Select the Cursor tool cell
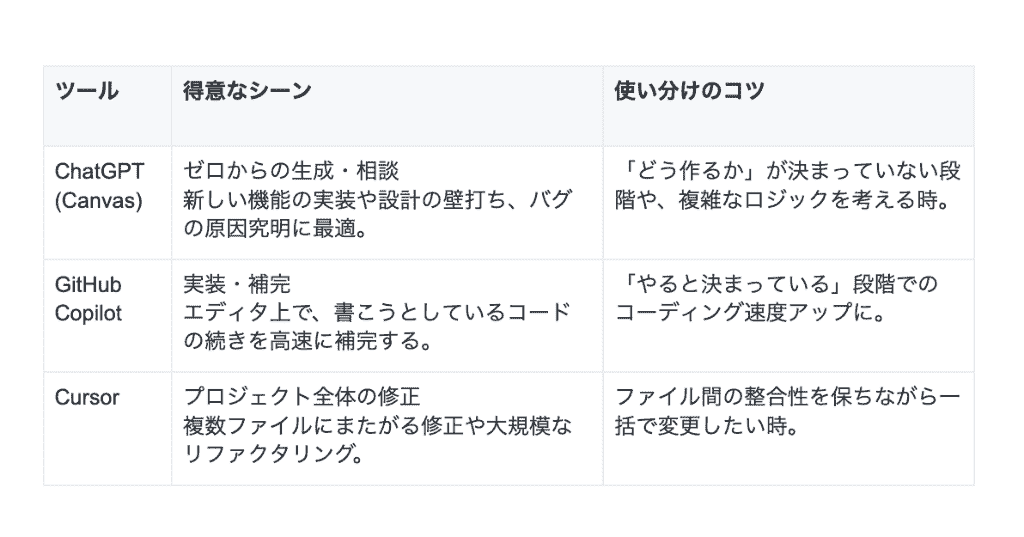 [x=107, y=429]
